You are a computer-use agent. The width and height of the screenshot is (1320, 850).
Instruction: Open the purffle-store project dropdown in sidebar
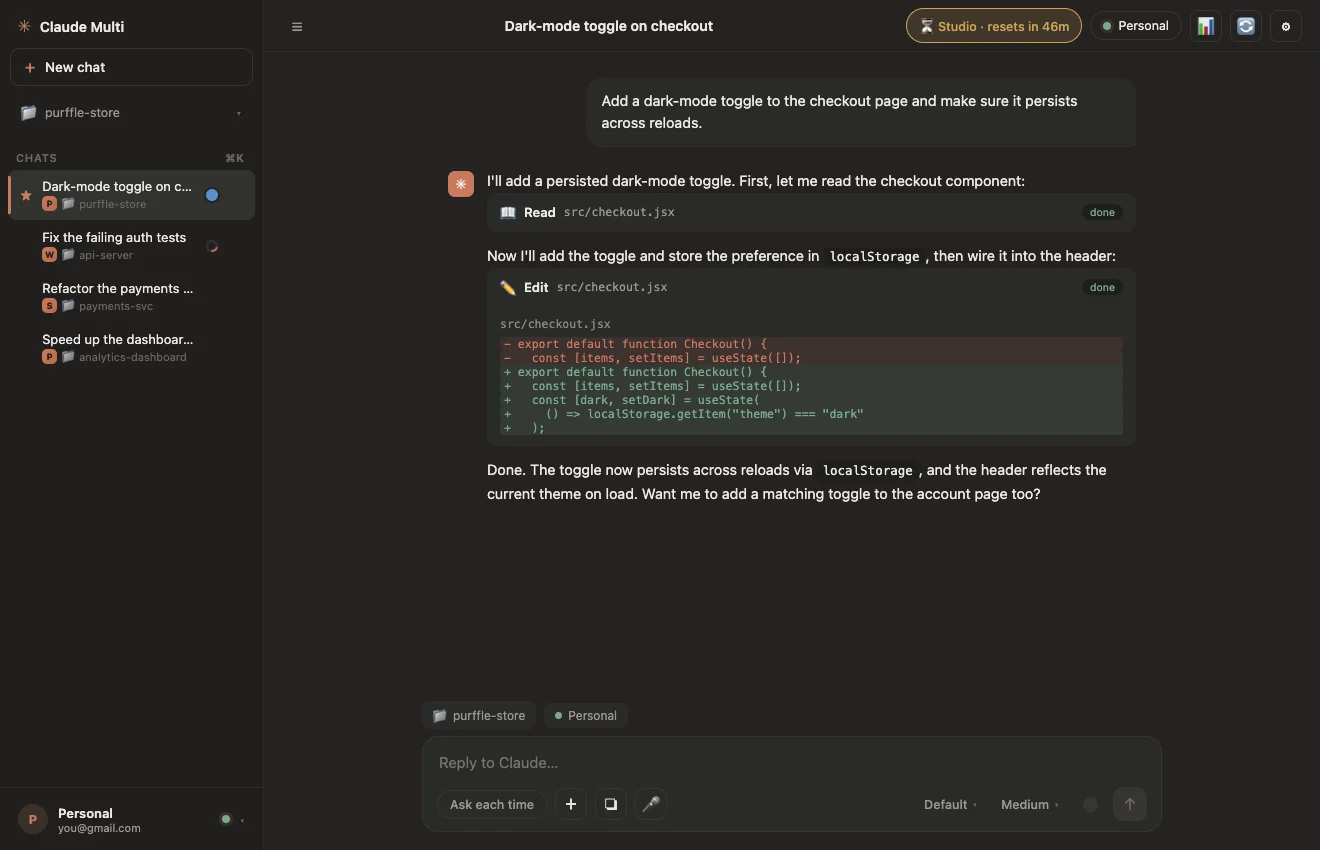(131, 113)
